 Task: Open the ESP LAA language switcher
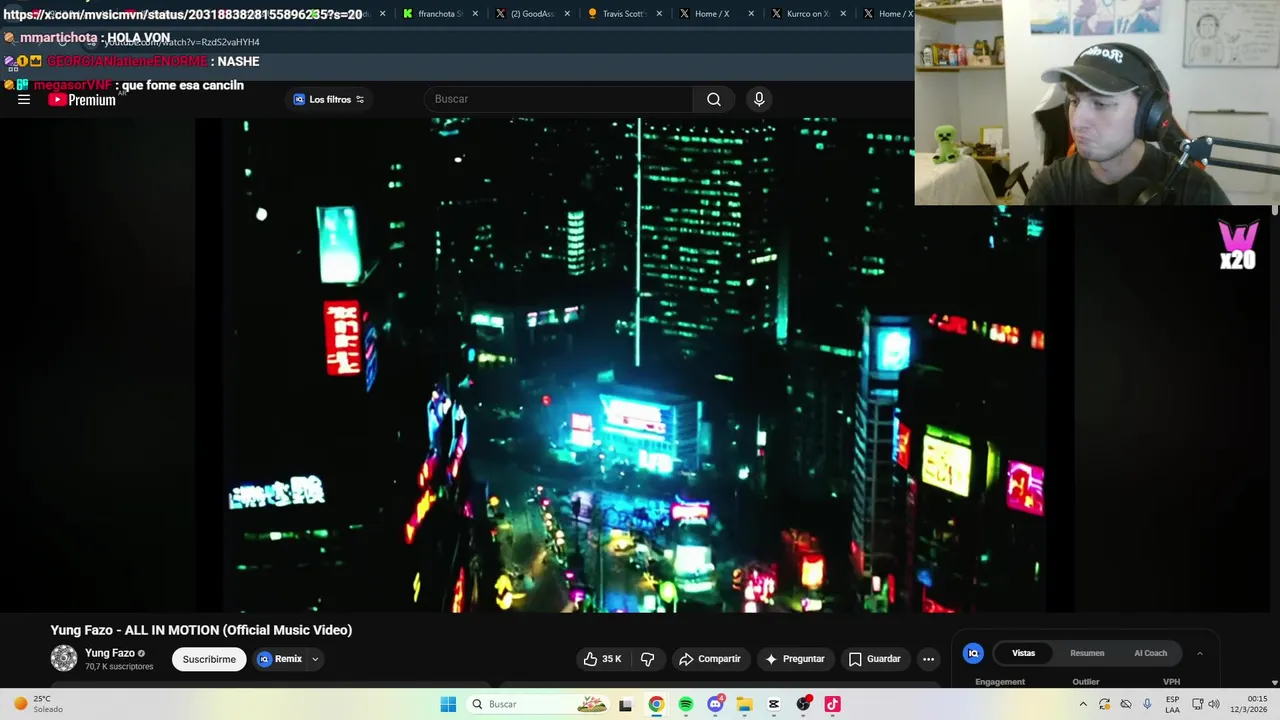click(1172, 704)
